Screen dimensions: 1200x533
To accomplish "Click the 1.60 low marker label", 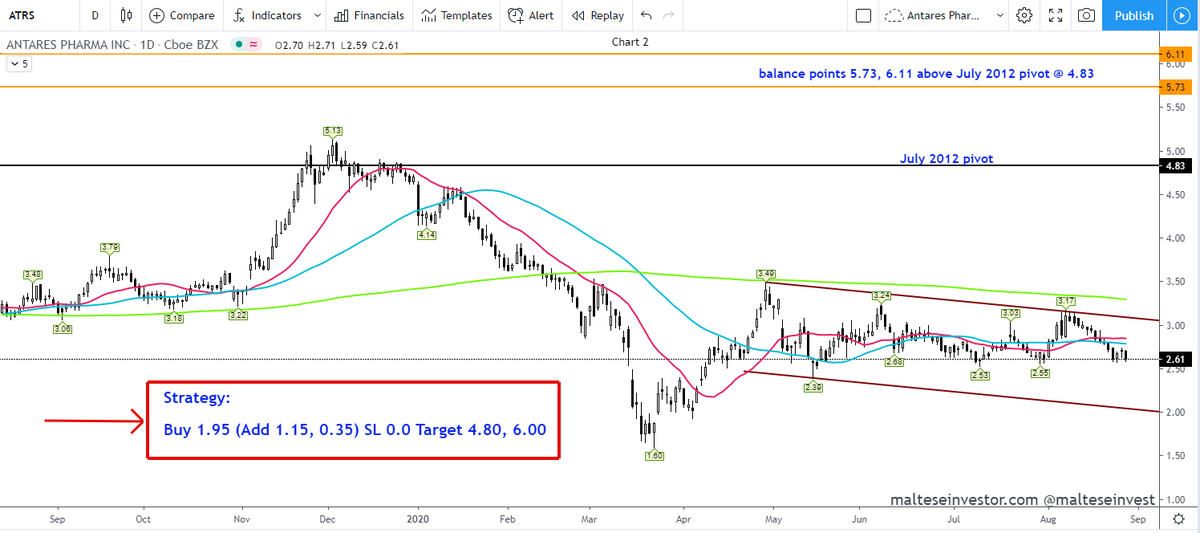I will point(654,455).
